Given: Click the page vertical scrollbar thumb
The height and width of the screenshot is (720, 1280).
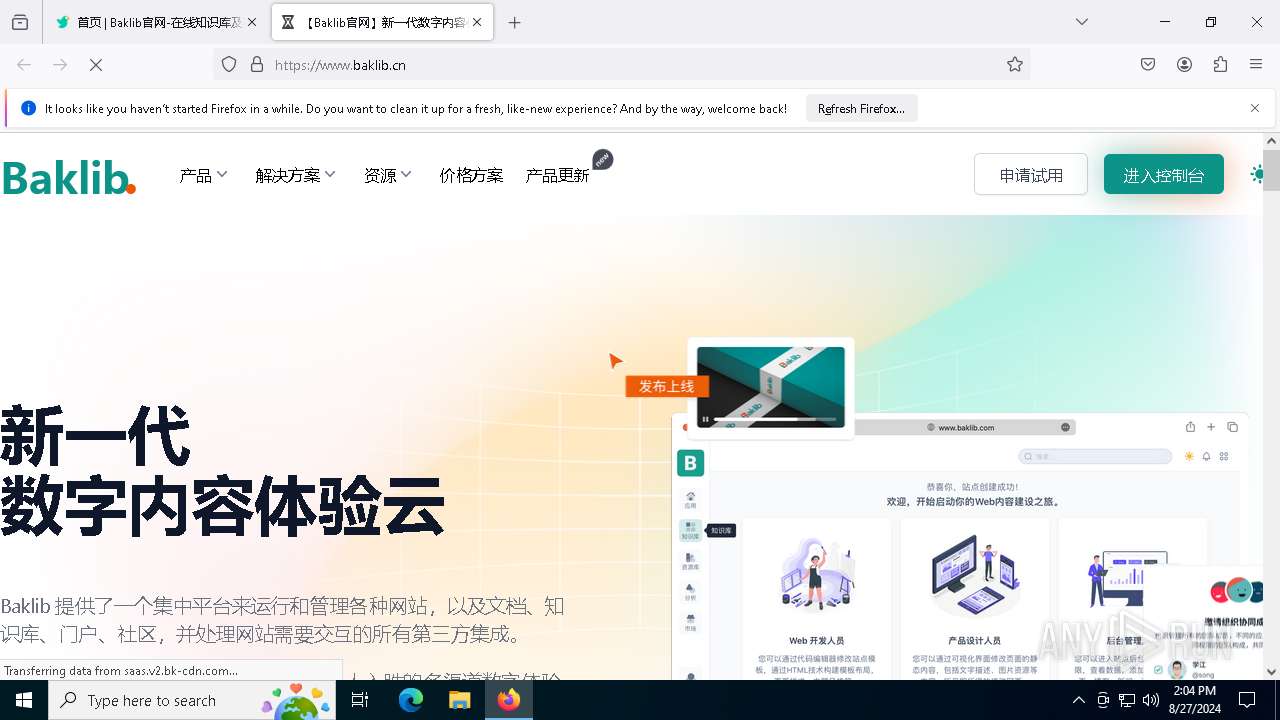Looking at the screenshot, I should tap(1271, 170).
